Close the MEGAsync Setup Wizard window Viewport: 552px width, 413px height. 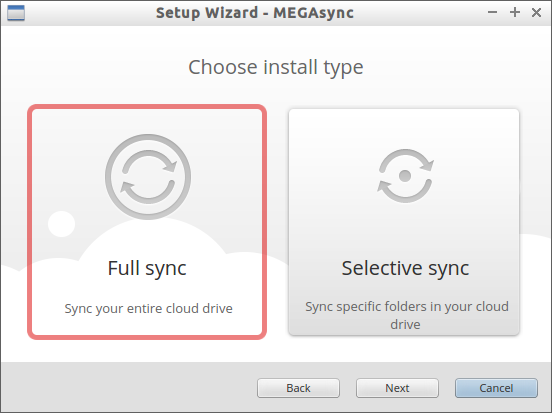(x=537, y=13)
